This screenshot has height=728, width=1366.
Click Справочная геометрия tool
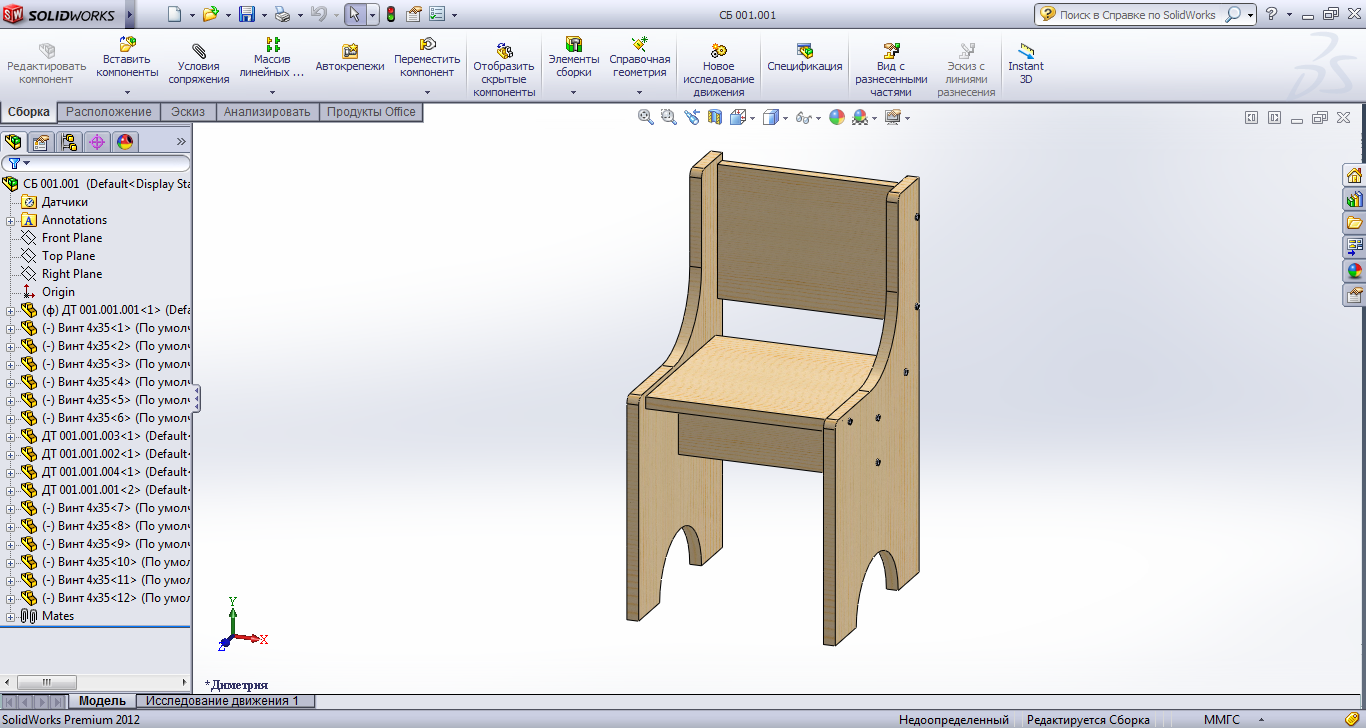[x=640, y=58]
